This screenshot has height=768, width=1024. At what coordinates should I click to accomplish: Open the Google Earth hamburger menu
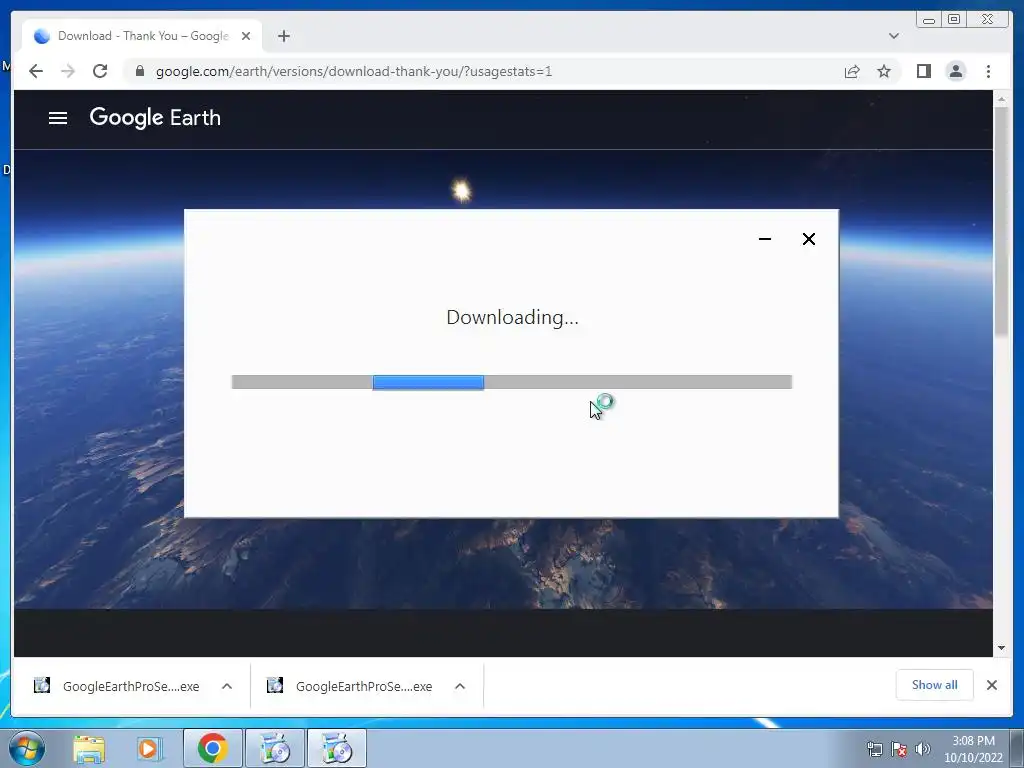[57, 118]
